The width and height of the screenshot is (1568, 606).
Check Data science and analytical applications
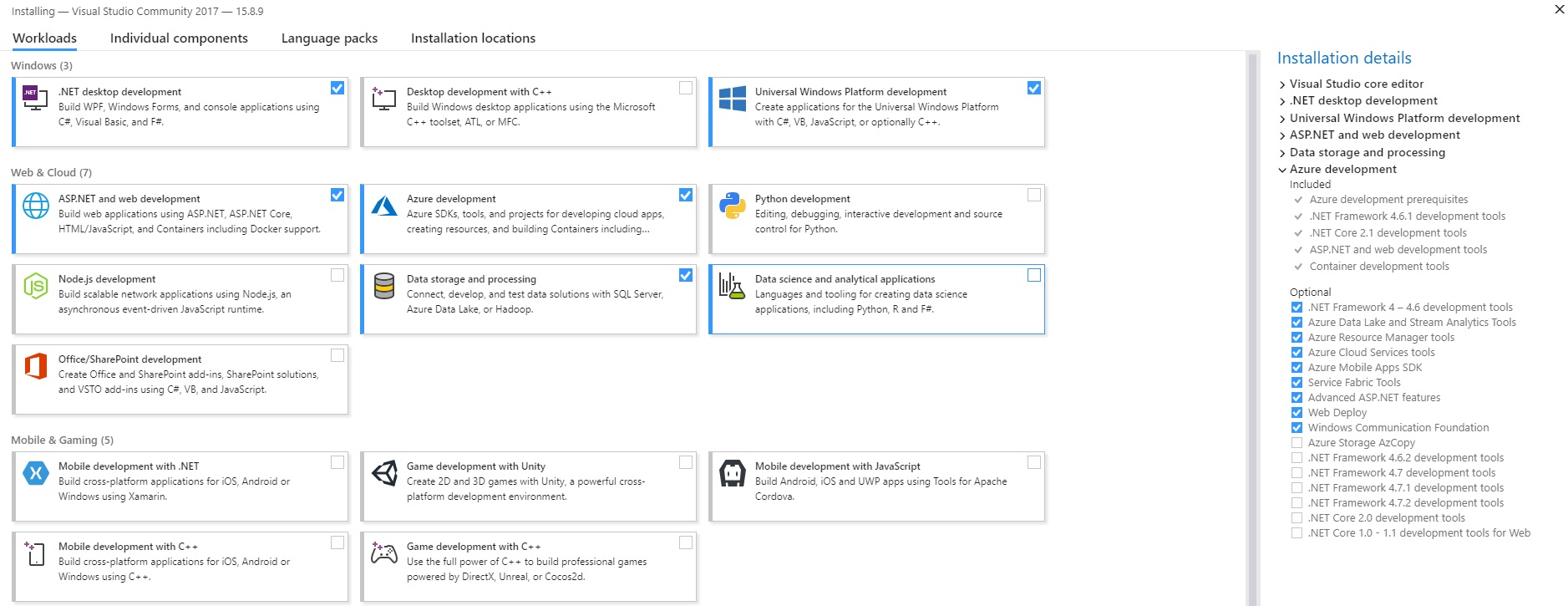[1034, 275]
